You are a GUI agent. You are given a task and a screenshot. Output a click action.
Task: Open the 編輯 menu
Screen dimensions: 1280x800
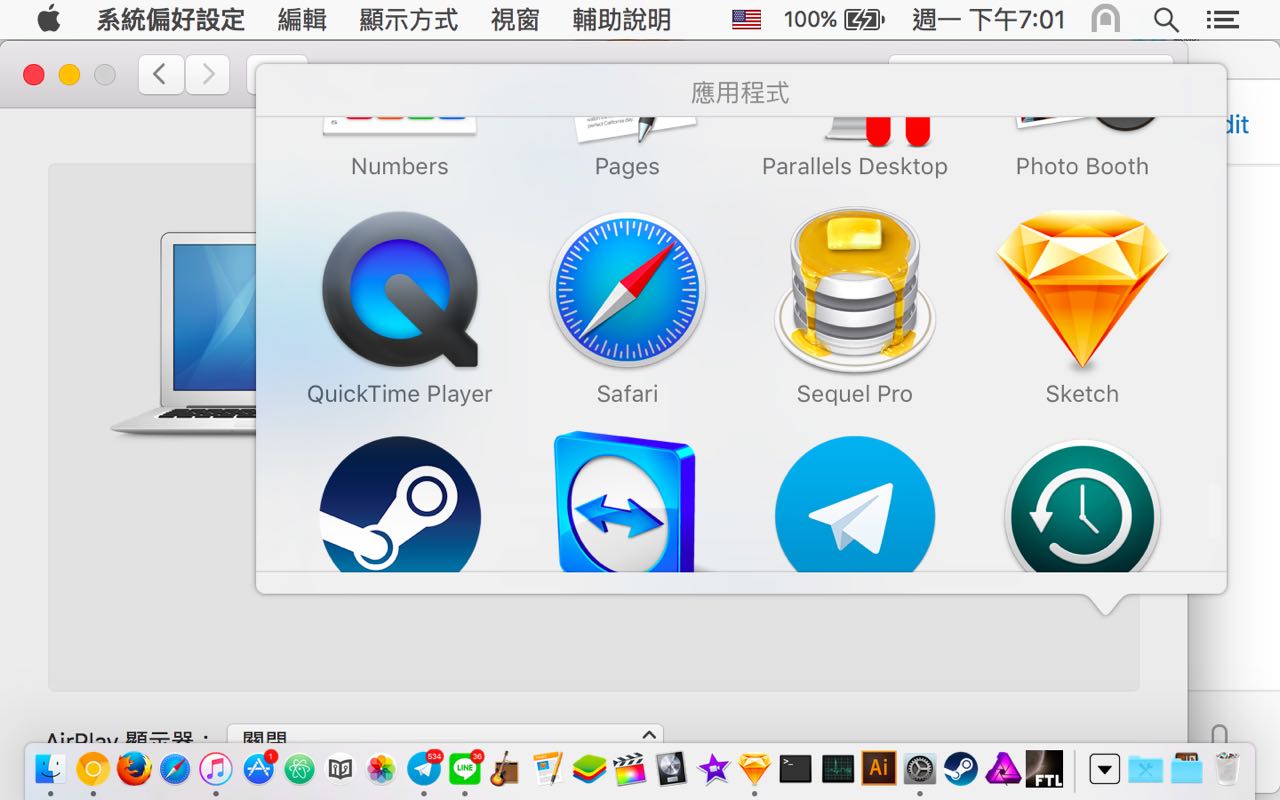pyautogui.click(x=302, y=19)
